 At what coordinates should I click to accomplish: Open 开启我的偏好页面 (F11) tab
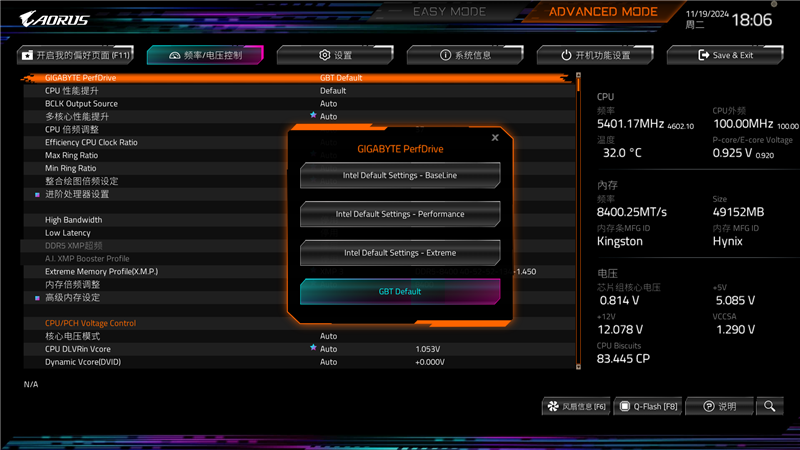(76, 55)
